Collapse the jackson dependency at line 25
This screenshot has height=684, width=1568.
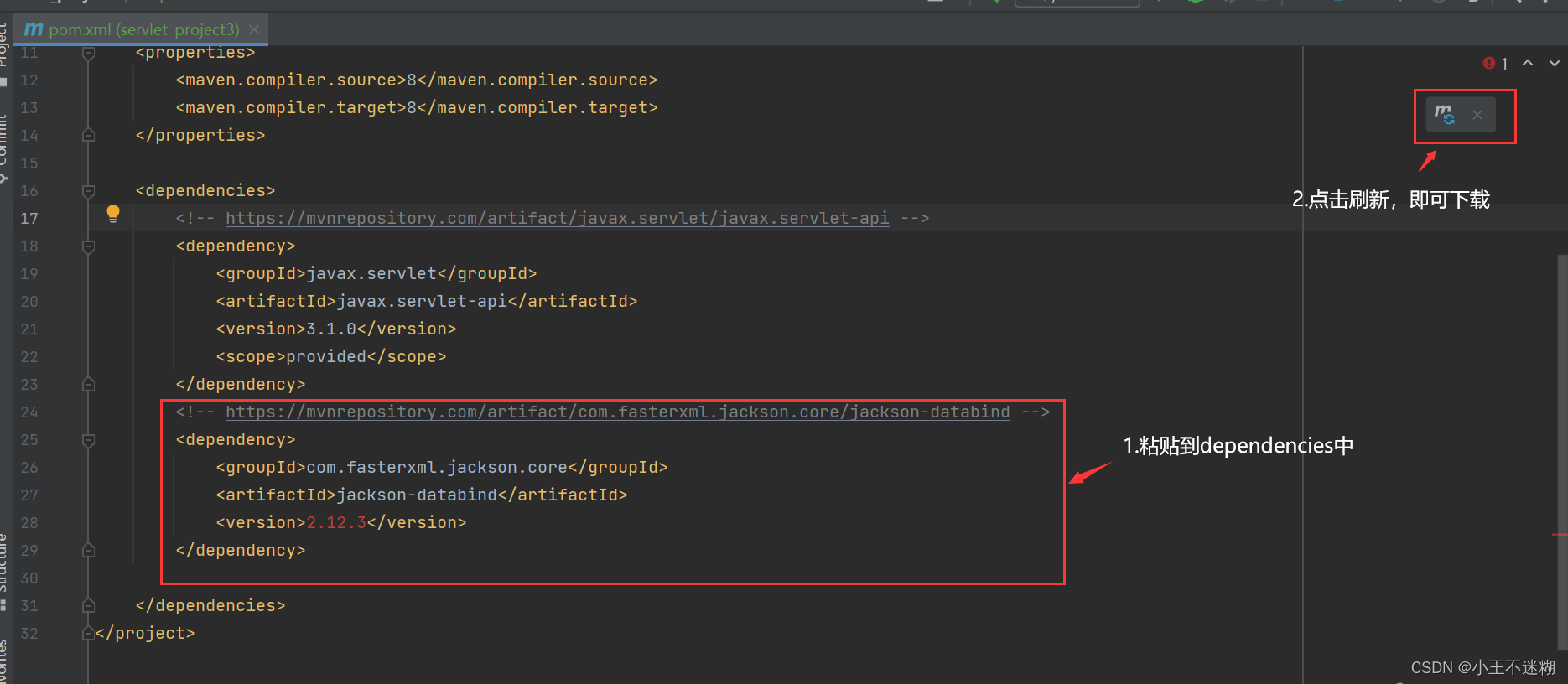point(88,440)
